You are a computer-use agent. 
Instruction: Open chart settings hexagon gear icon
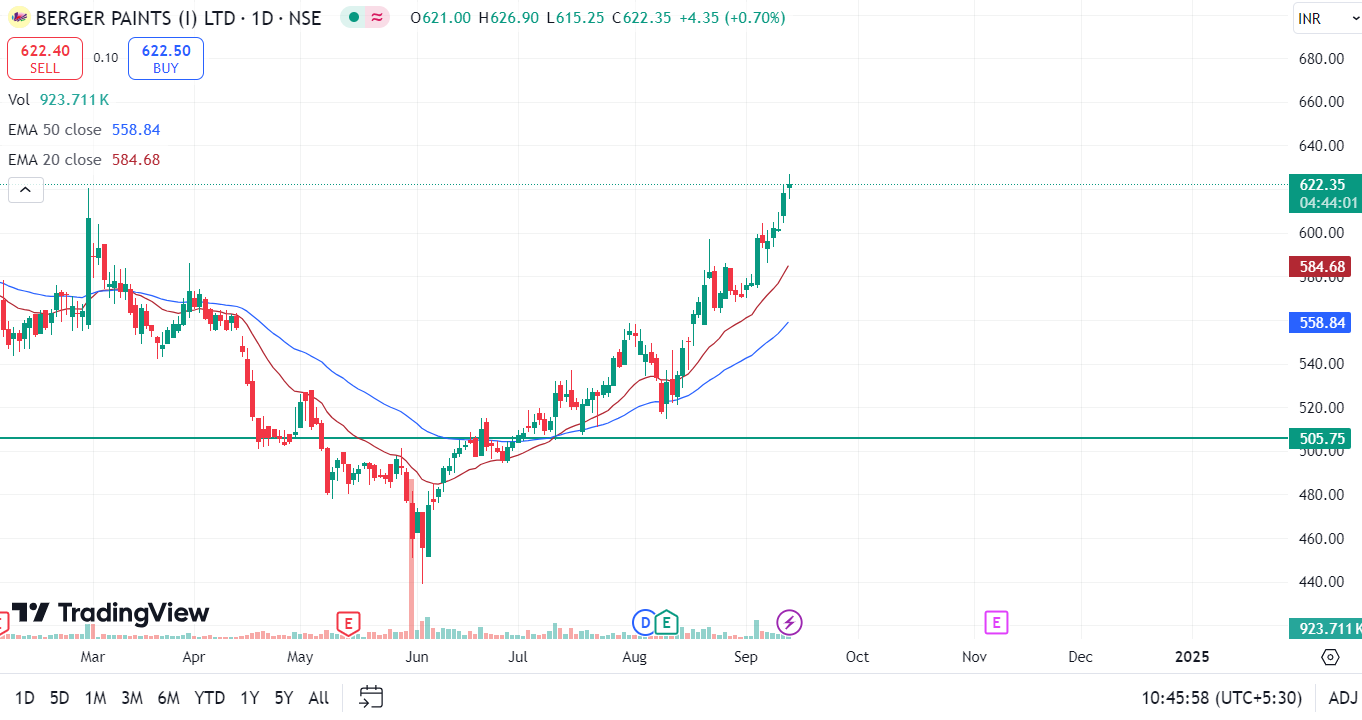coord(1330,657)
